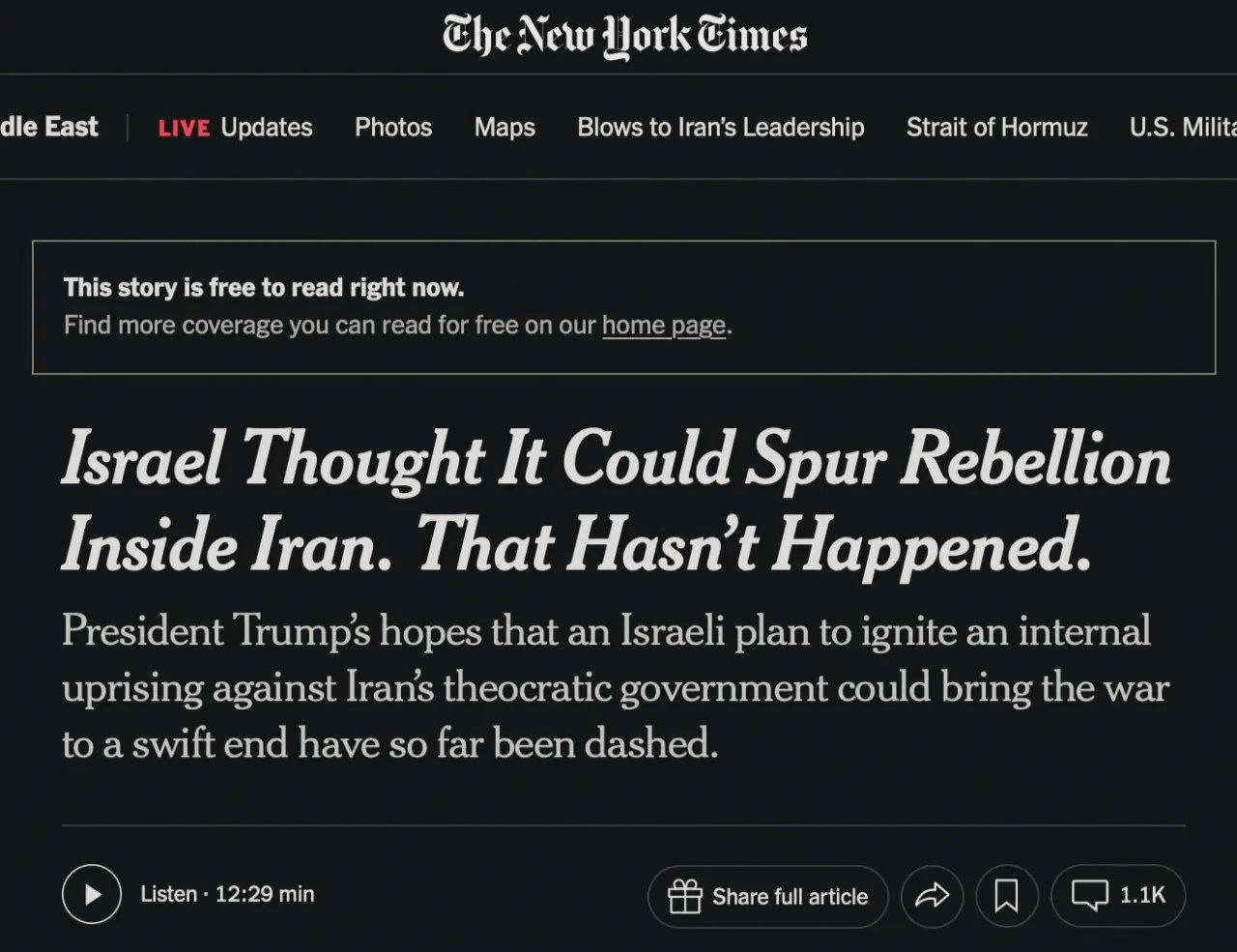This screenshot has width=1237, height=952.
Task: Play the article audio
Action: (x=92, y=895)
